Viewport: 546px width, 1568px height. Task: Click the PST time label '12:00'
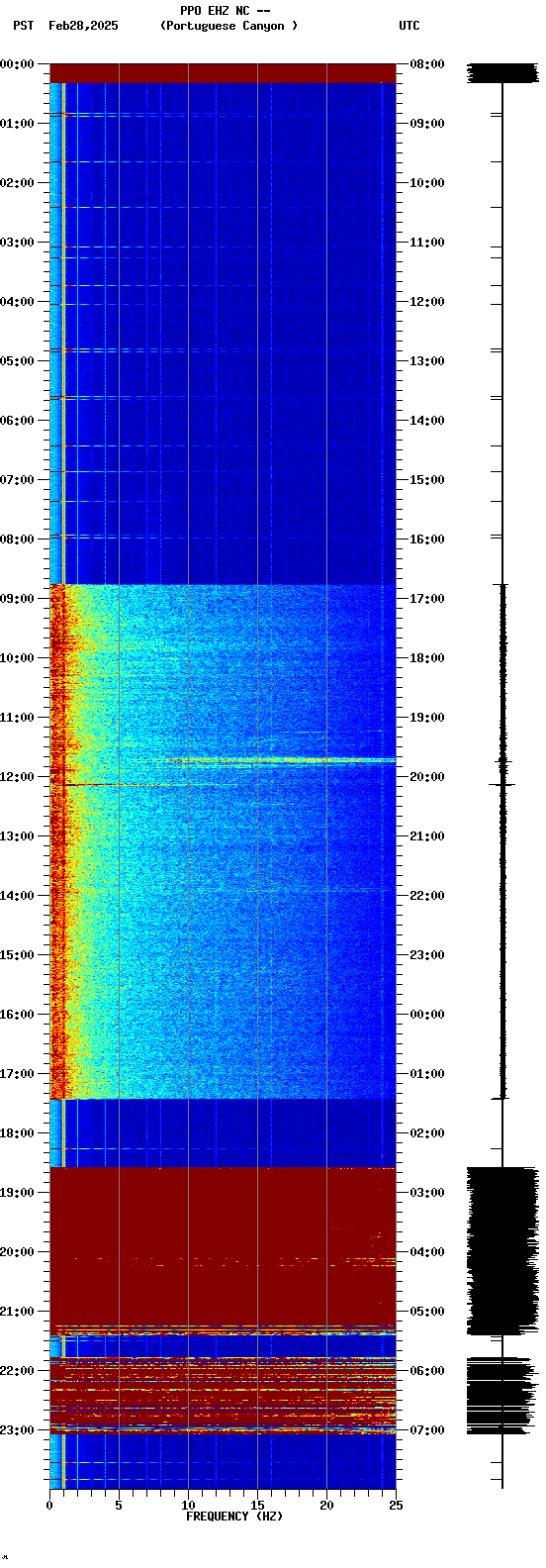pos(18,777)
